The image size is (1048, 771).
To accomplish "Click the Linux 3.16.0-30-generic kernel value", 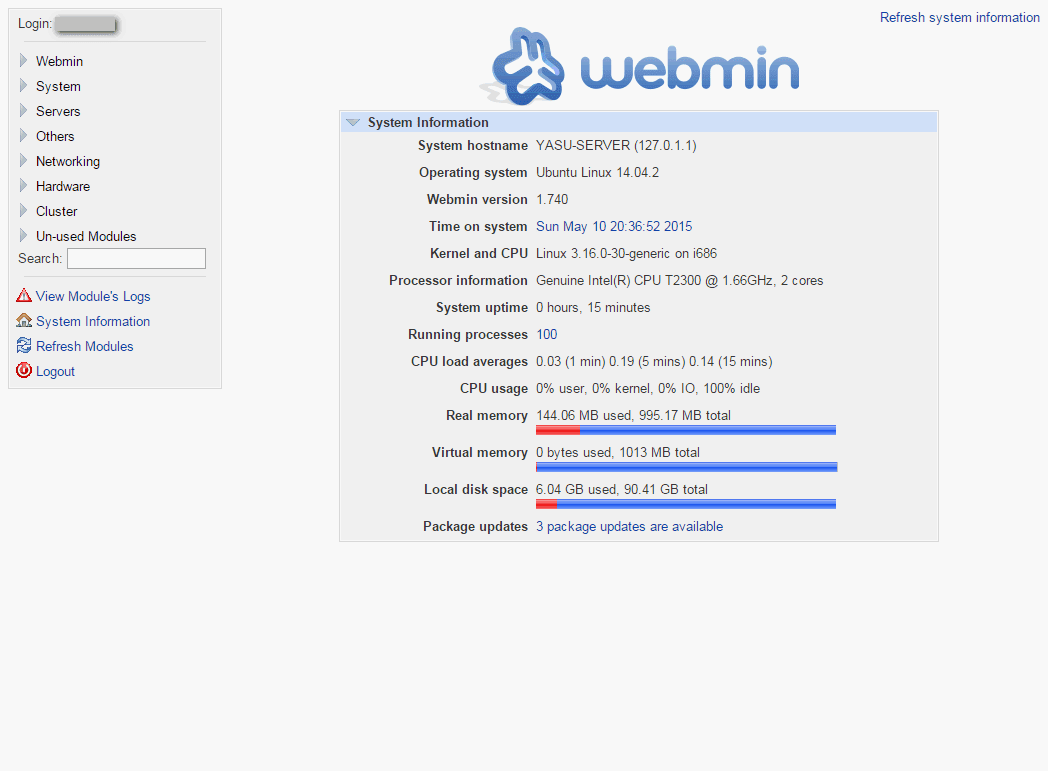I will [x=626, y=253].
